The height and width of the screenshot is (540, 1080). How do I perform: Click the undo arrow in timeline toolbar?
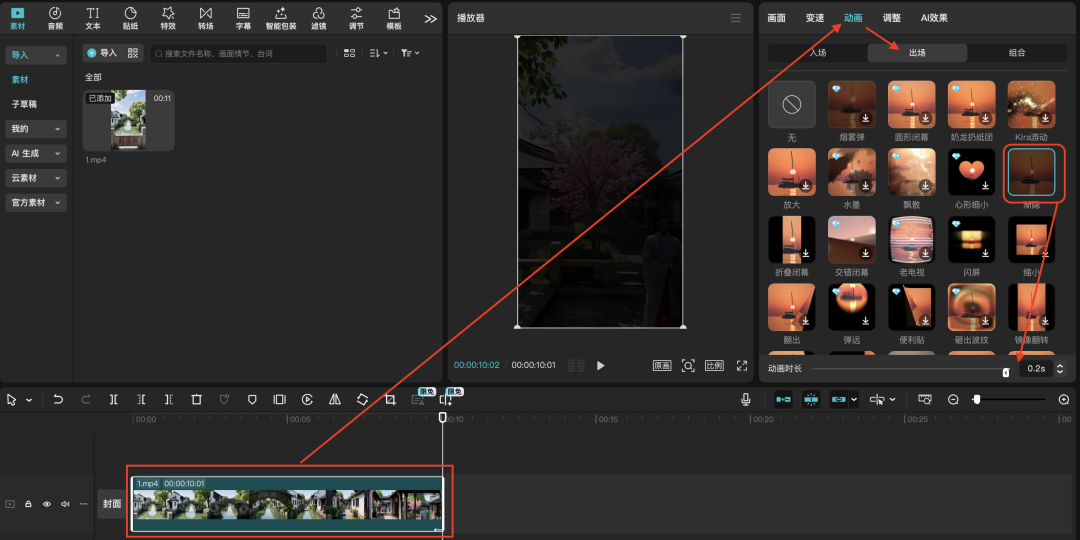[58, 399]
